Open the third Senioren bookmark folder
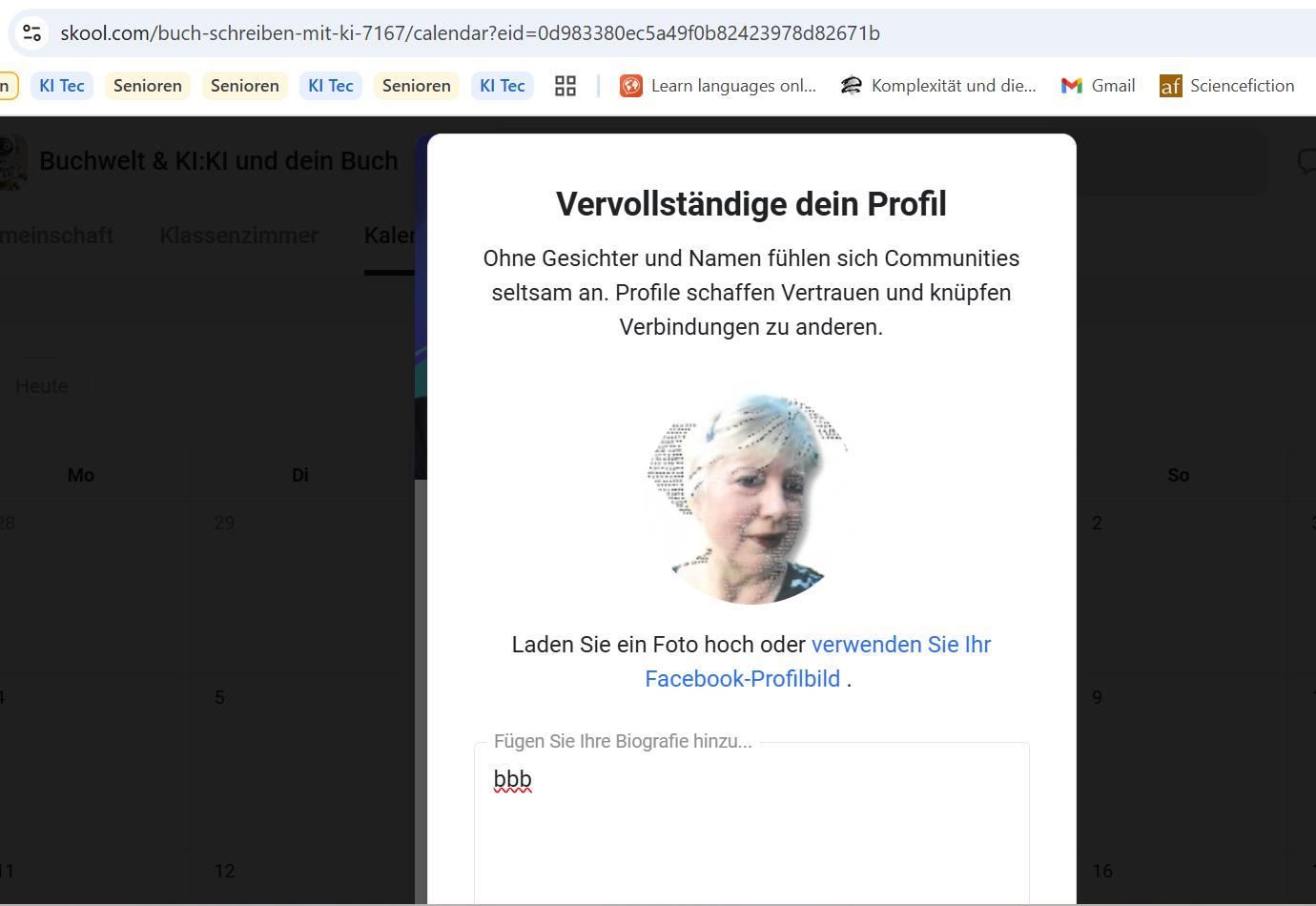1316x906 pixels. (x=417, y=86)
